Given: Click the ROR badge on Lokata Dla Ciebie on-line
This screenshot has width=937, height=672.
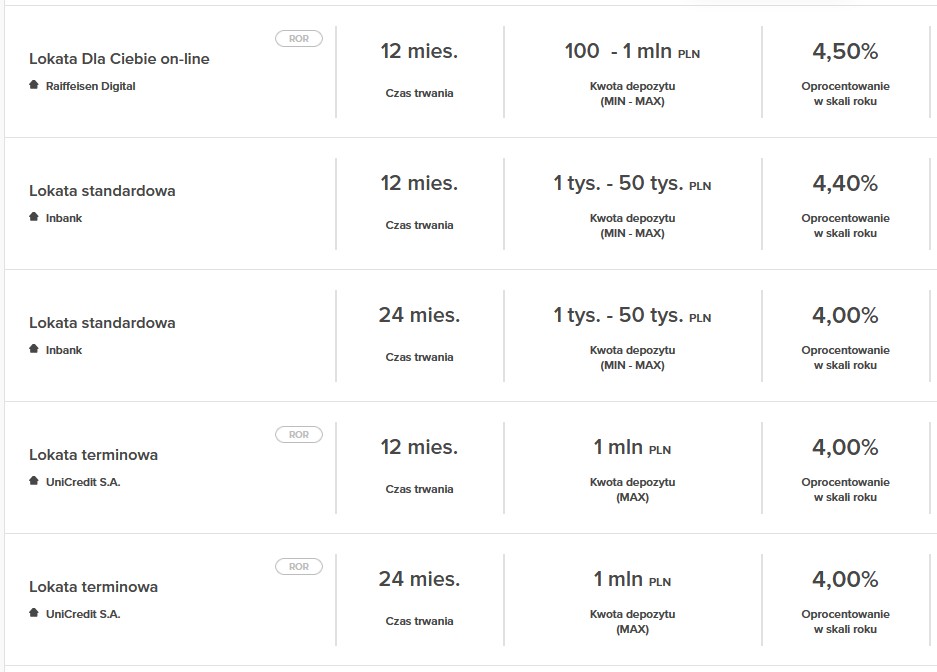Looking at the screenshot, I should 299,39.
